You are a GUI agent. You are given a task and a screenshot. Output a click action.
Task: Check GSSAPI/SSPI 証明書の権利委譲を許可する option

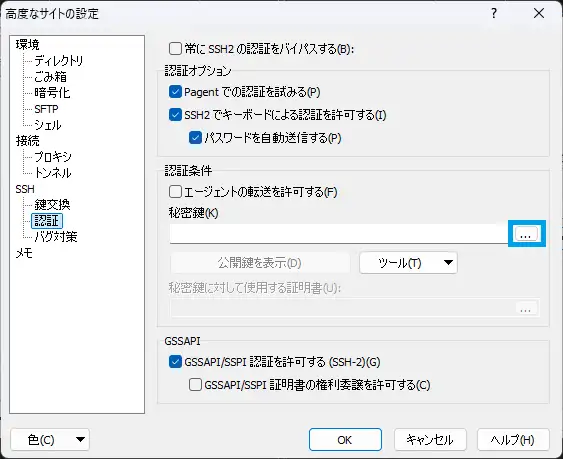coord(195,385)
